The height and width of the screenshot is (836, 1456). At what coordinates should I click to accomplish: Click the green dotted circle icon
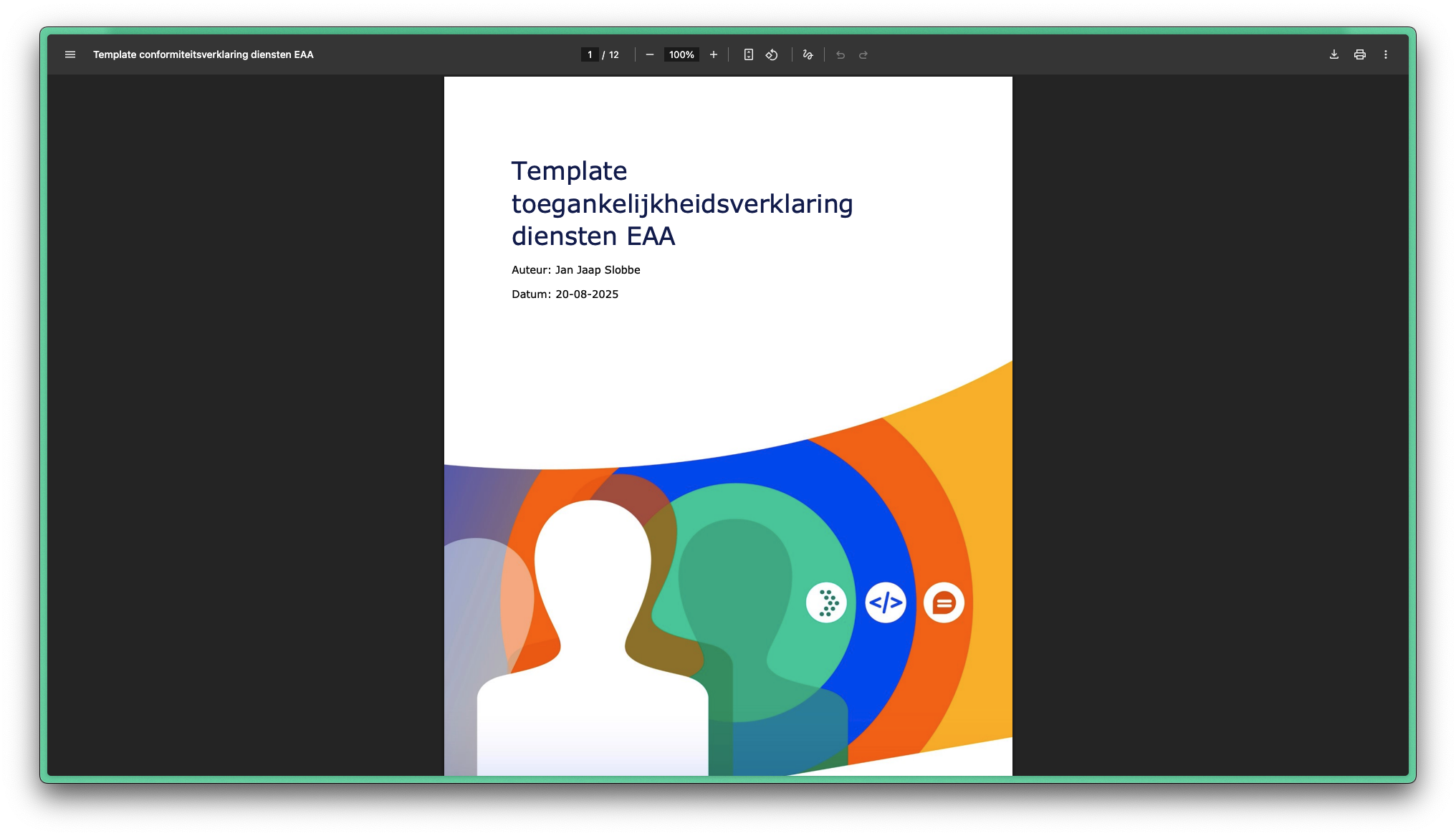826,602
